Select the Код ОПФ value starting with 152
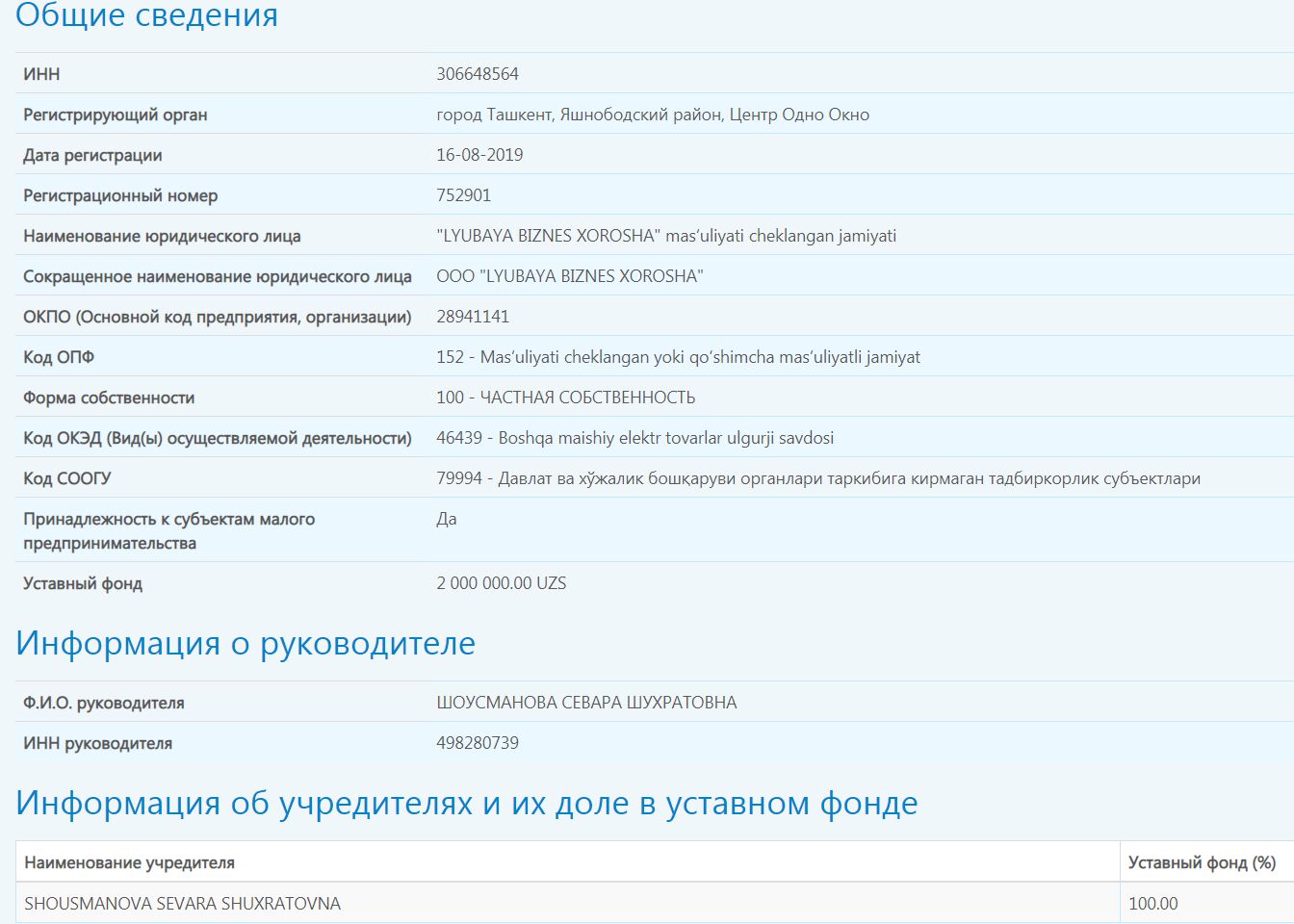The image size is (1294, 924). (x=678, y=357)
